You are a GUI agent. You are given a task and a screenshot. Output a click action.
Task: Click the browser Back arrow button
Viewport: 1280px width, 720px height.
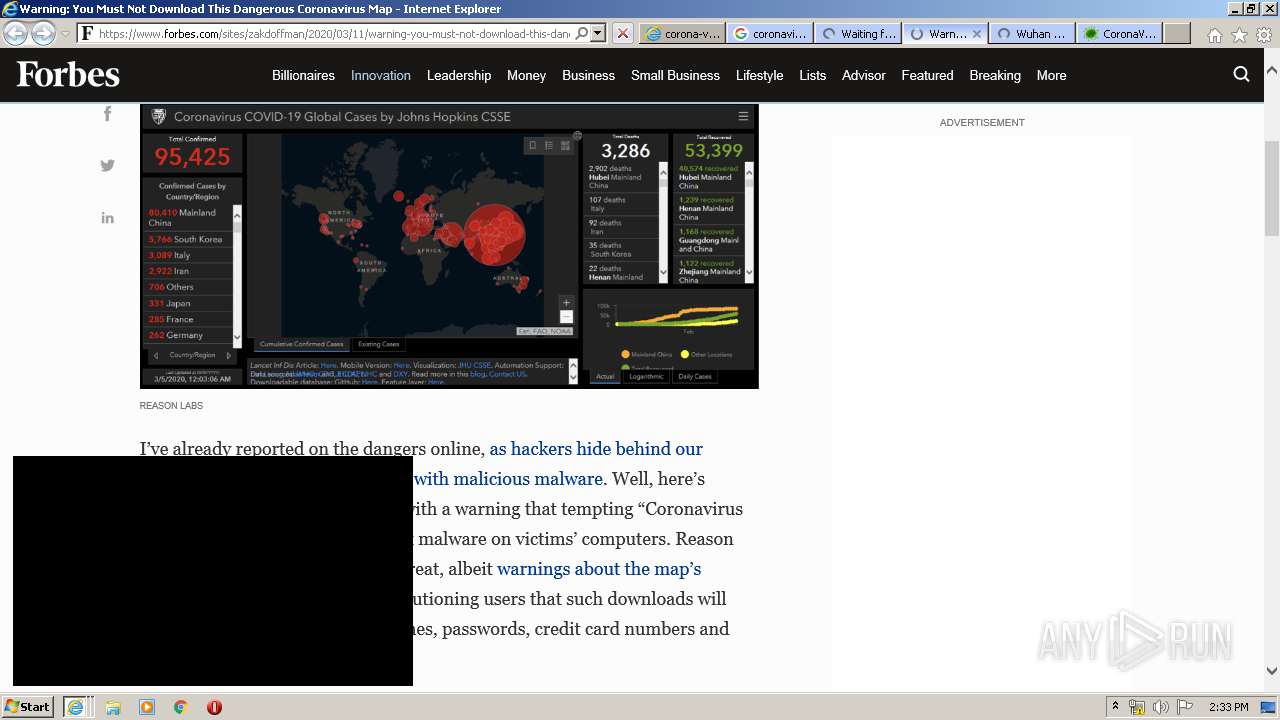click(x=15, y=33)
